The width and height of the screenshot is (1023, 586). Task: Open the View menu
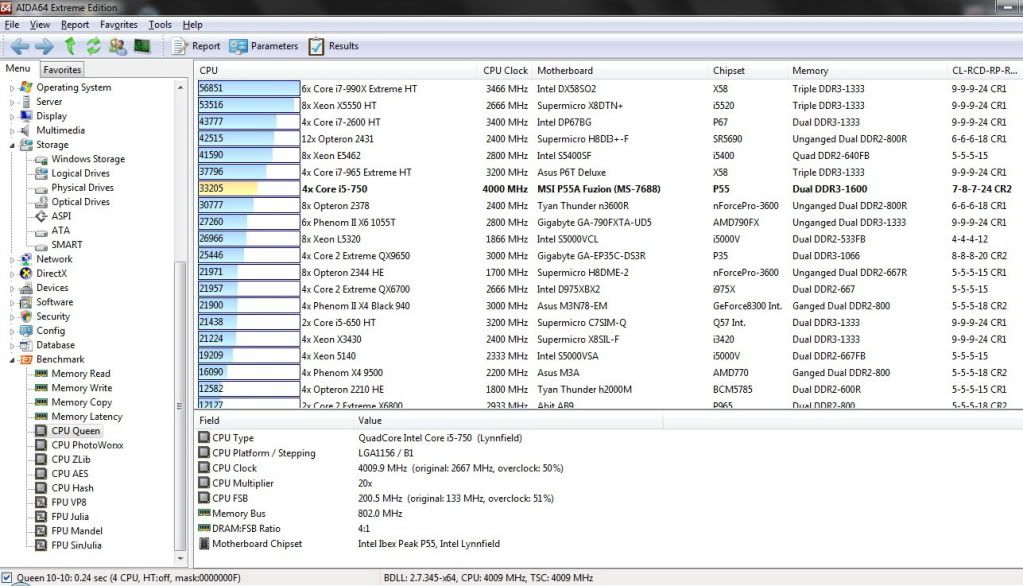point(40,25)
